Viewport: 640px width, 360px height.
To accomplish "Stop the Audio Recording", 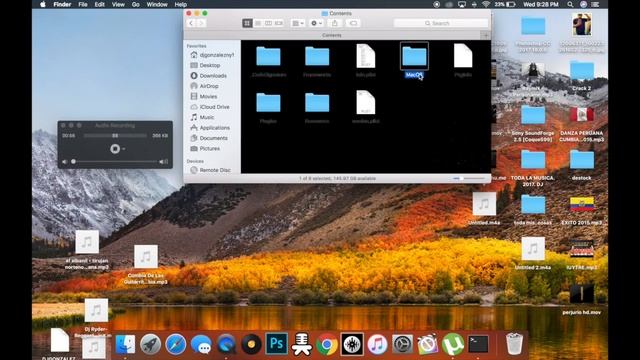I will click(115, 149).
